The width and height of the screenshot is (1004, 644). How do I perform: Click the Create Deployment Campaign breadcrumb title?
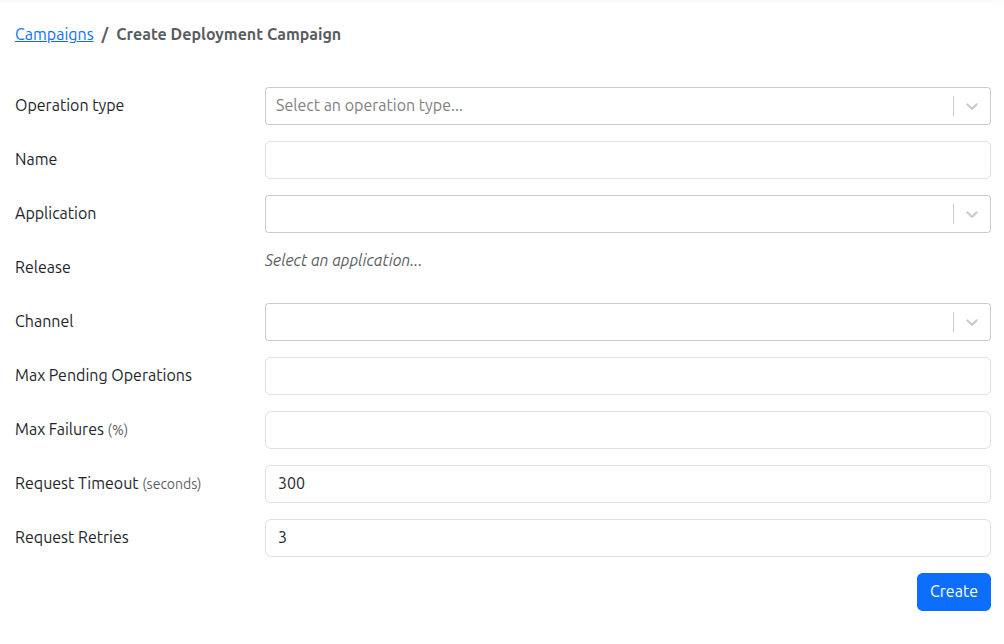pyautogui.click(x=228, y=34)
